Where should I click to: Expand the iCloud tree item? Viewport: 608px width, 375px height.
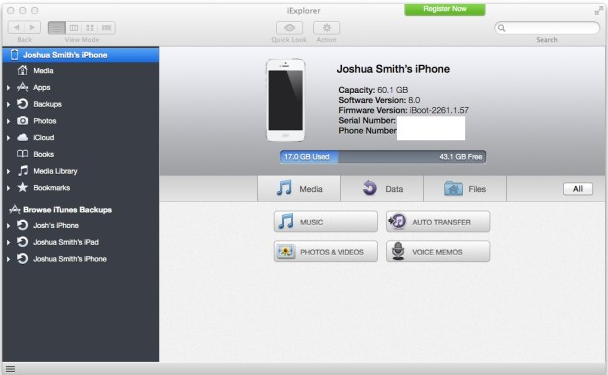(8, 138)
